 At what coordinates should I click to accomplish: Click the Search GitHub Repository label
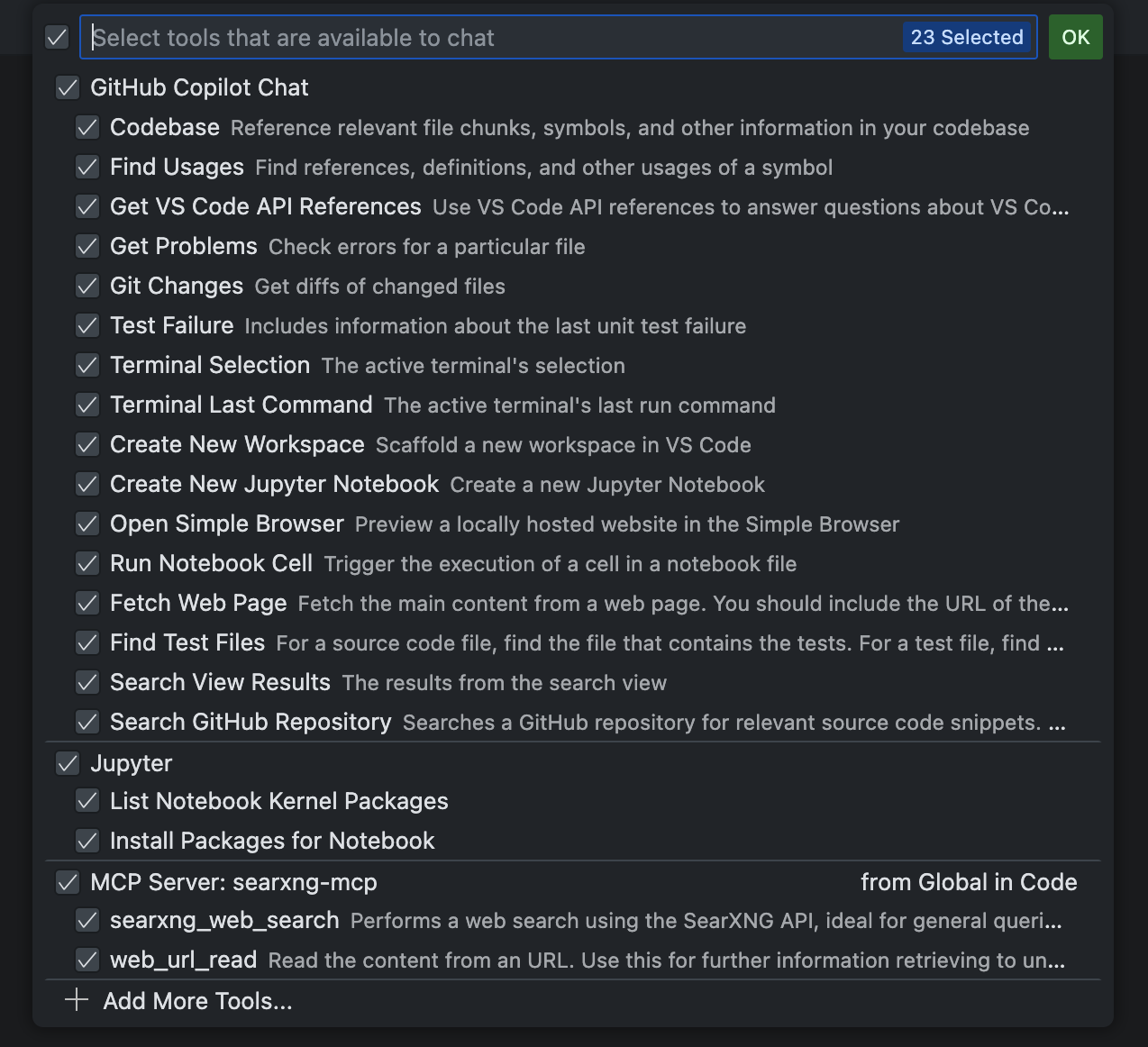pos(251,723)
